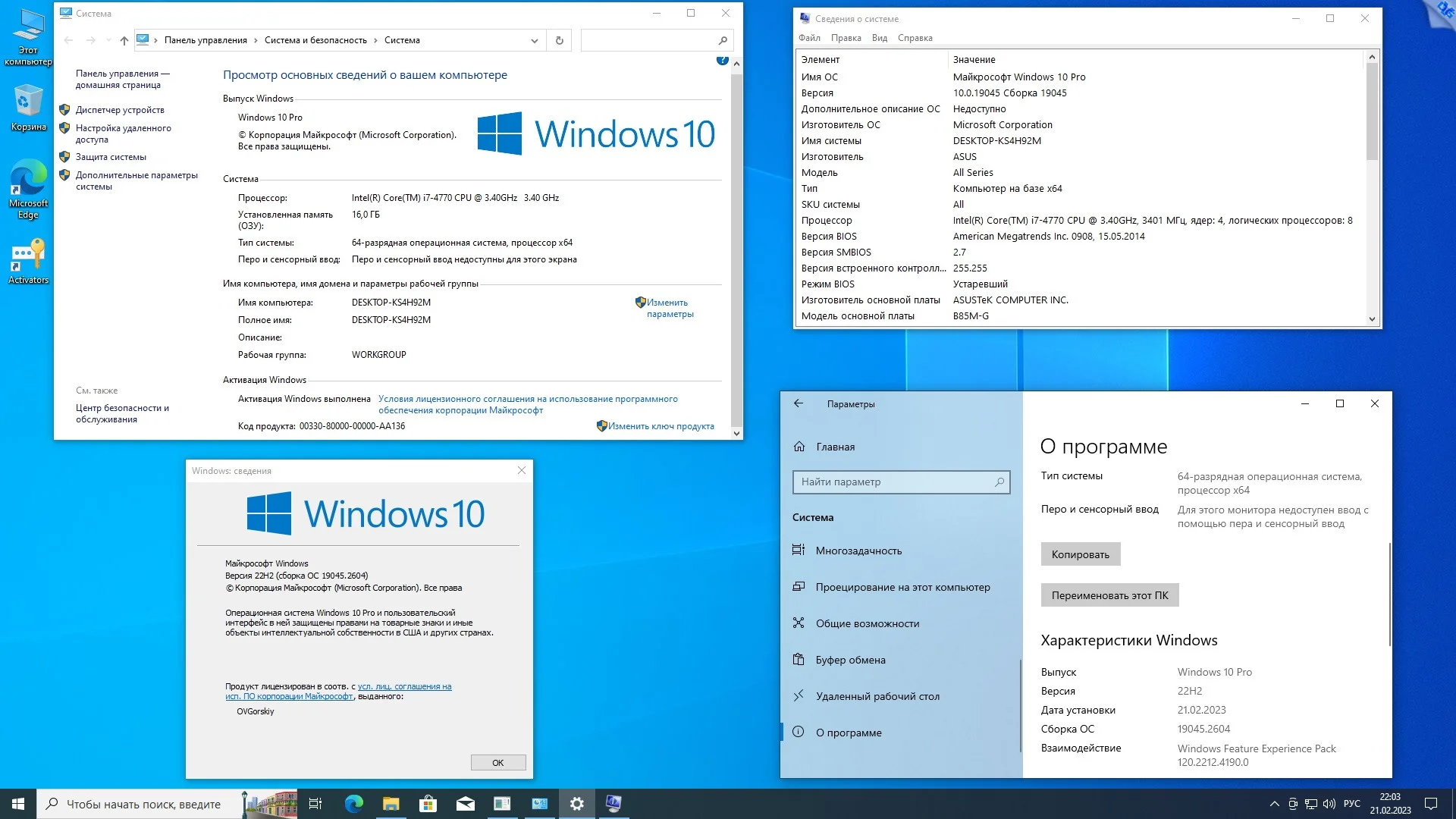The image size is (1456, 819).
Task: Open Microsoft Store from taskbar
Action: tap(428, 804)
